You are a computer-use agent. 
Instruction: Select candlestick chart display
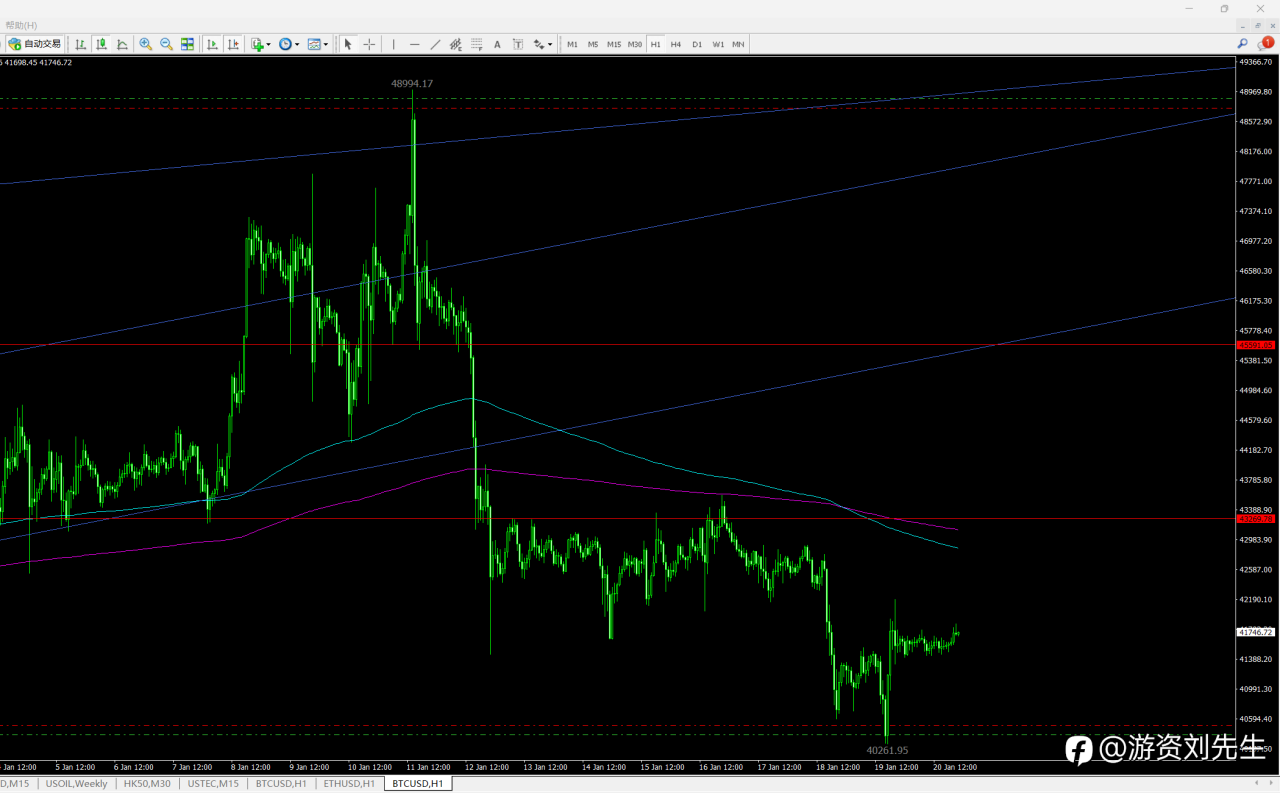point(102,44)
